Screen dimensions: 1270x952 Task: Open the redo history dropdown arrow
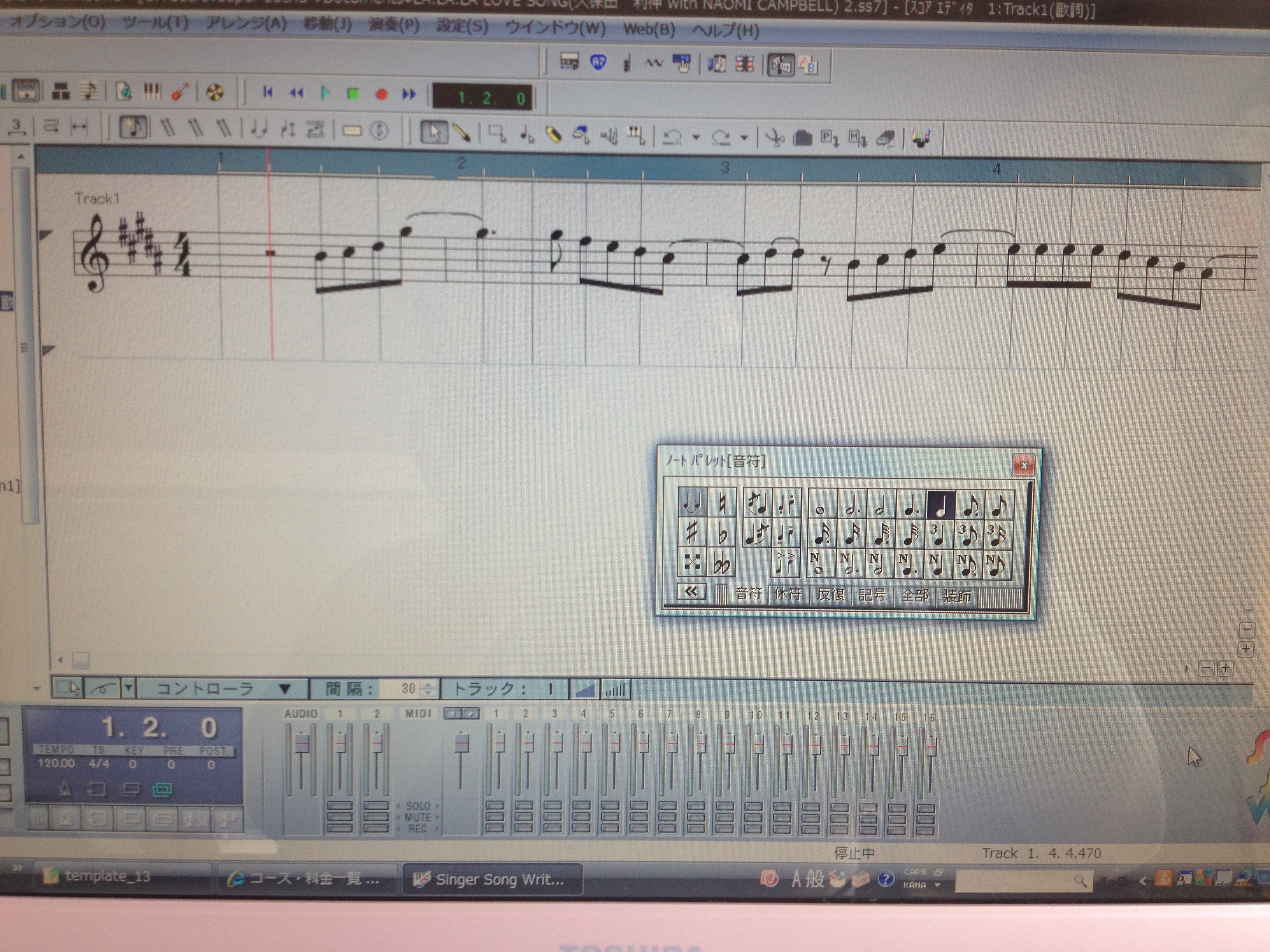pyautogui.click(x=744, y=138)
